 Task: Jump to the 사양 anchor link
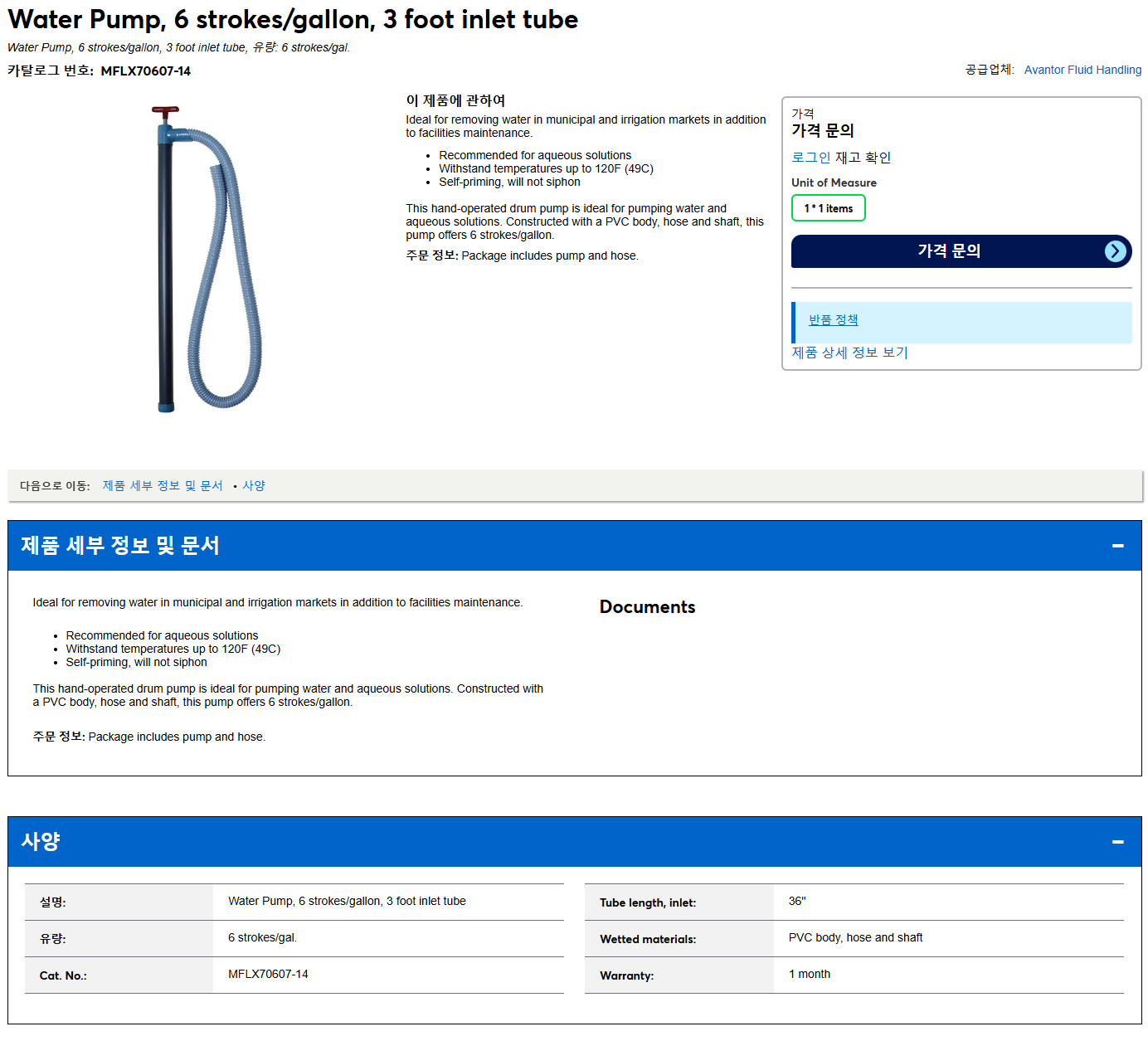(254, 486)
